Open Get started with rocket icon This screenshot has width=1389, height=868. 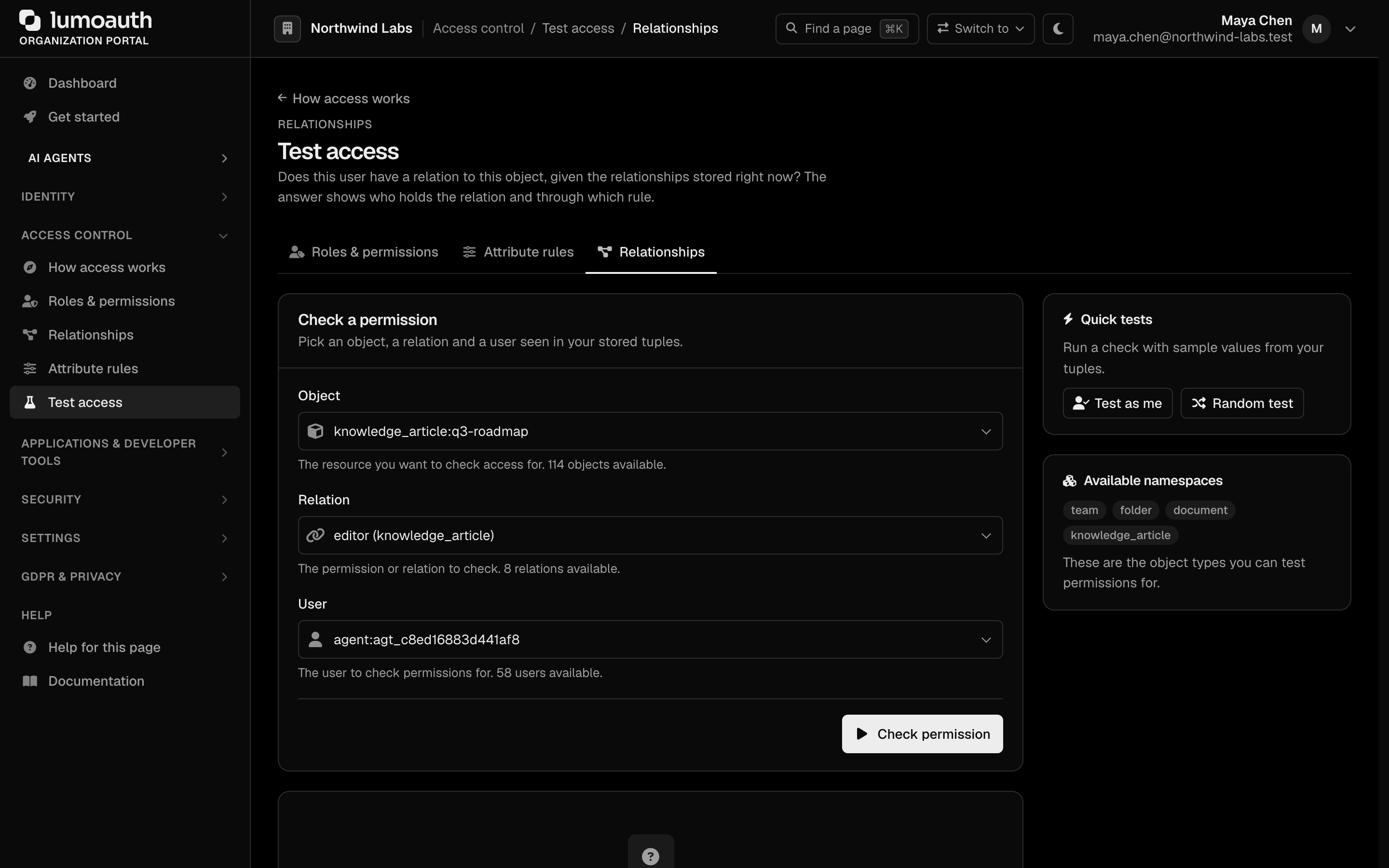click(x=124, y=117)
